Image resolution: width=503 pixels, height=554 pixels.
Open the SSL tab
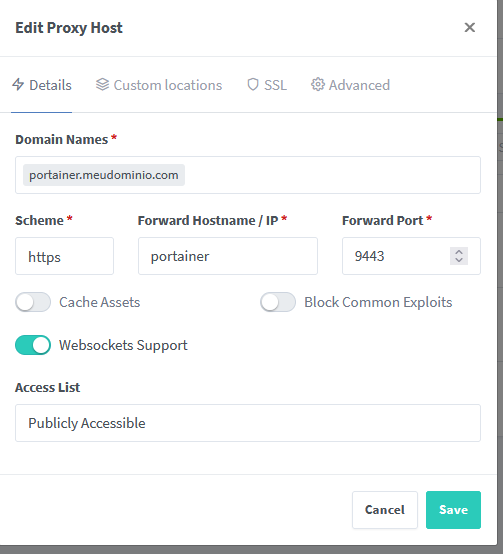tap(267, 85)
